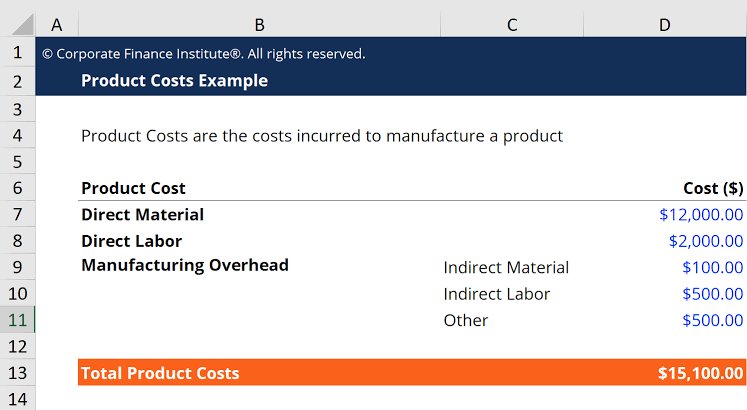Click the Other overhead label cell
The image size is (747, 410).
tap(466, 320)
